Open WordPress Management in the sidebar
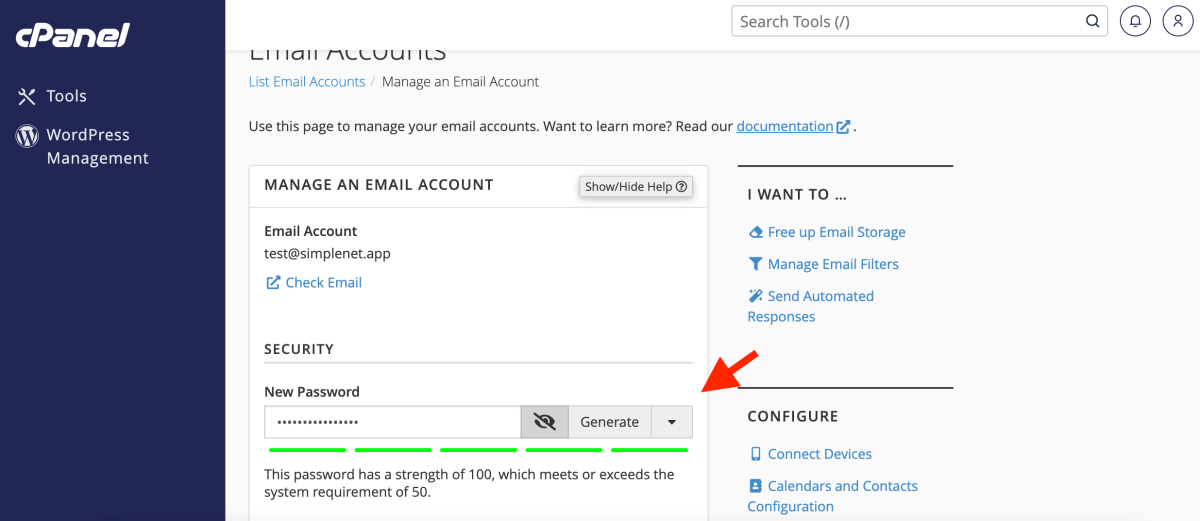 [x=97, y=146]
